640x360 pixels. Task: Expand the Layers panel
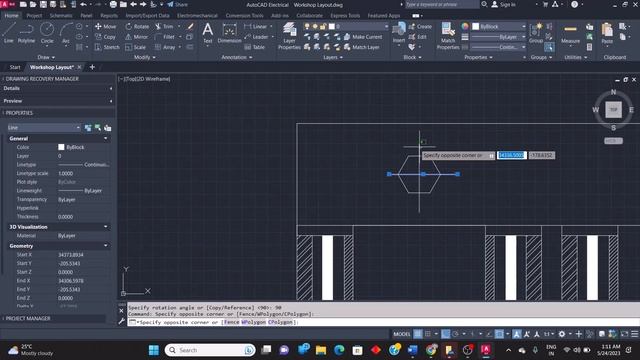pyautogui.click(x=333, y=58)
